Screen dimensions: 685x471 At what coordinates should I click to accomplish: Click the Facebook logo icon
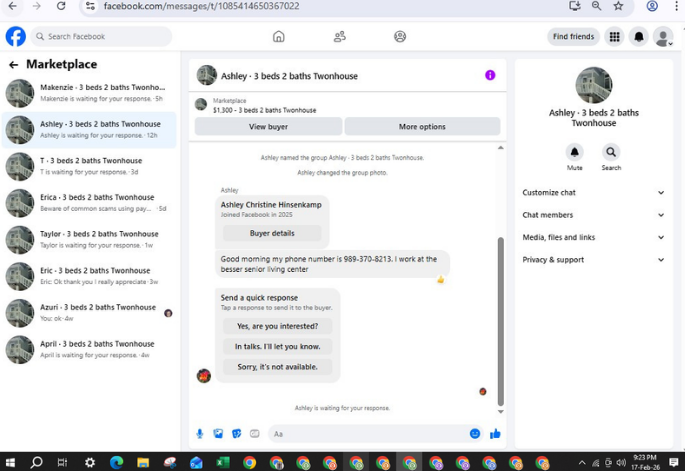pyautogui.click(x=16, y=36)
